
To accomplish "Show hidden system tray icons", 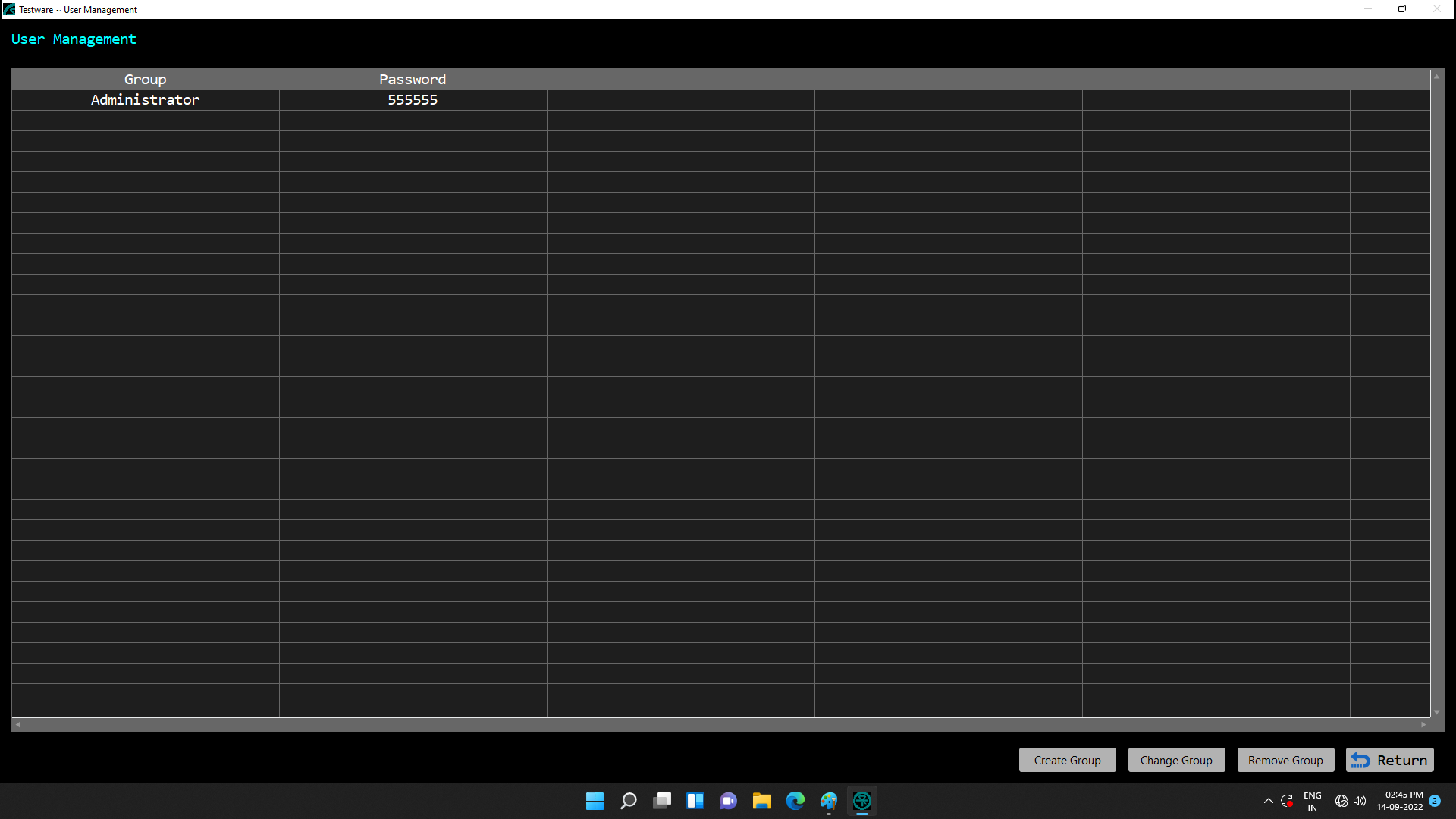I will pos(1268,801).
